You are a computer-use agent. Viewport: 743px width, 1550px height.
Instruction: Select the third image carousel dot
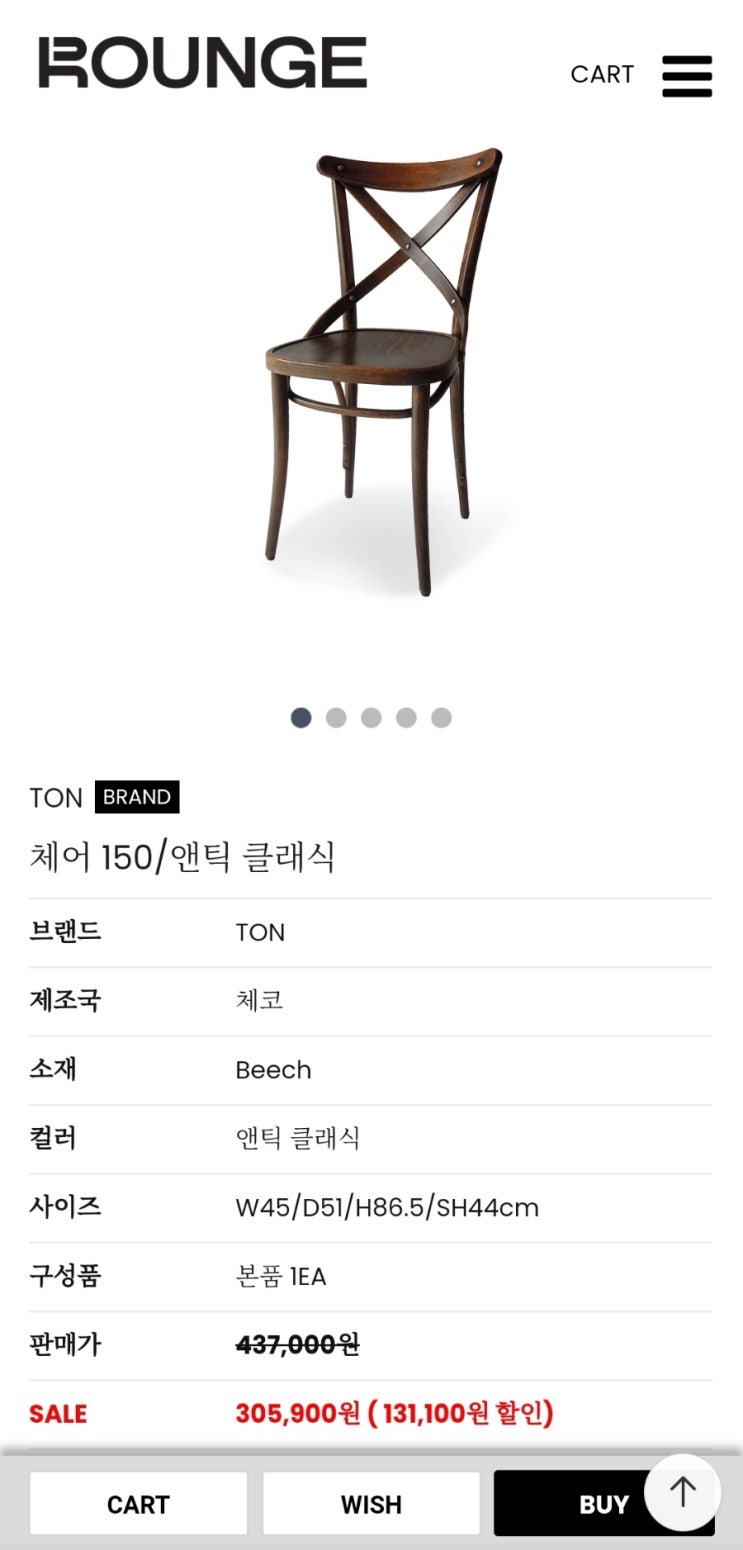point(371,718)
